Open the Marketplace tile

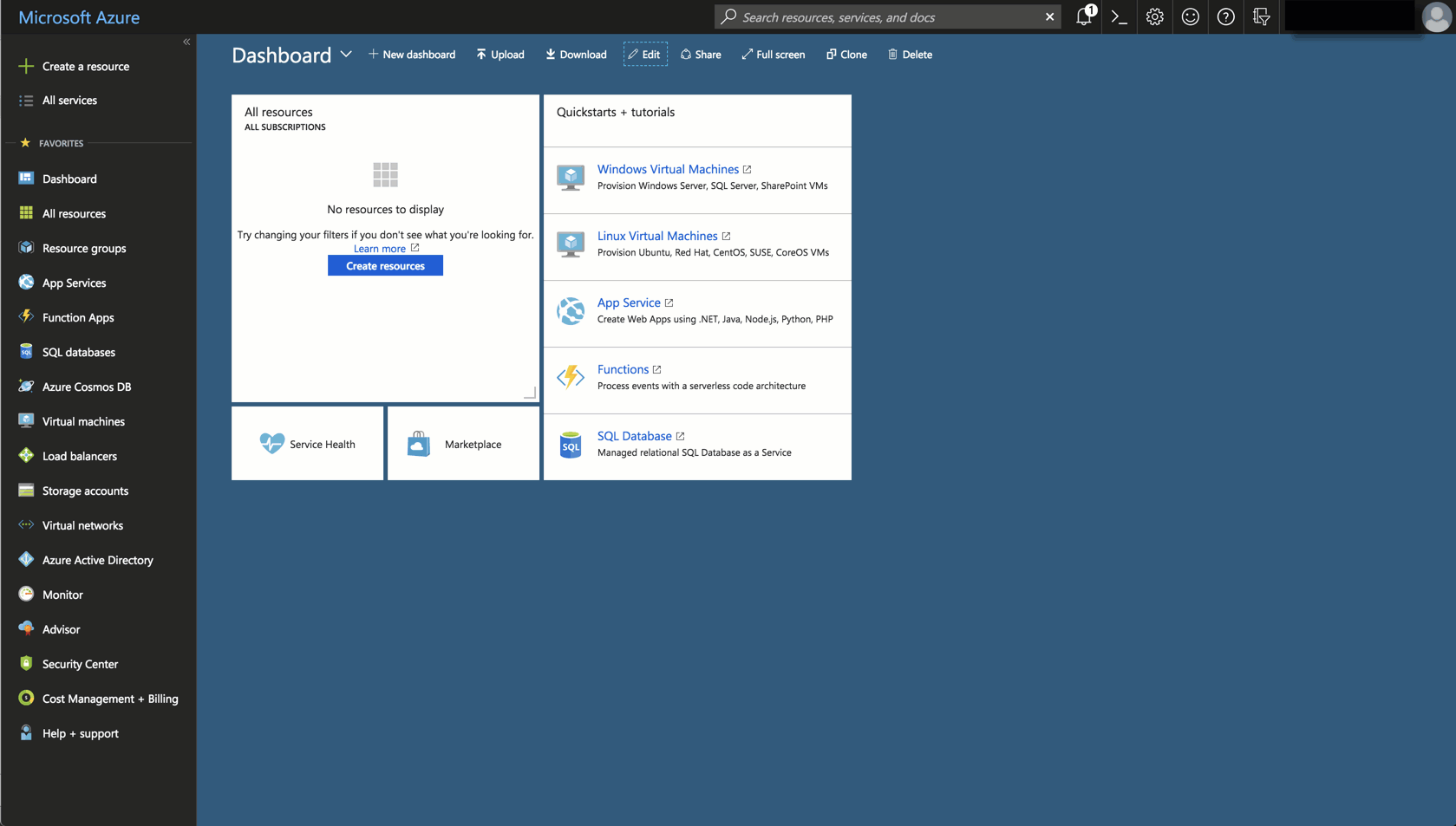point(463,444)
